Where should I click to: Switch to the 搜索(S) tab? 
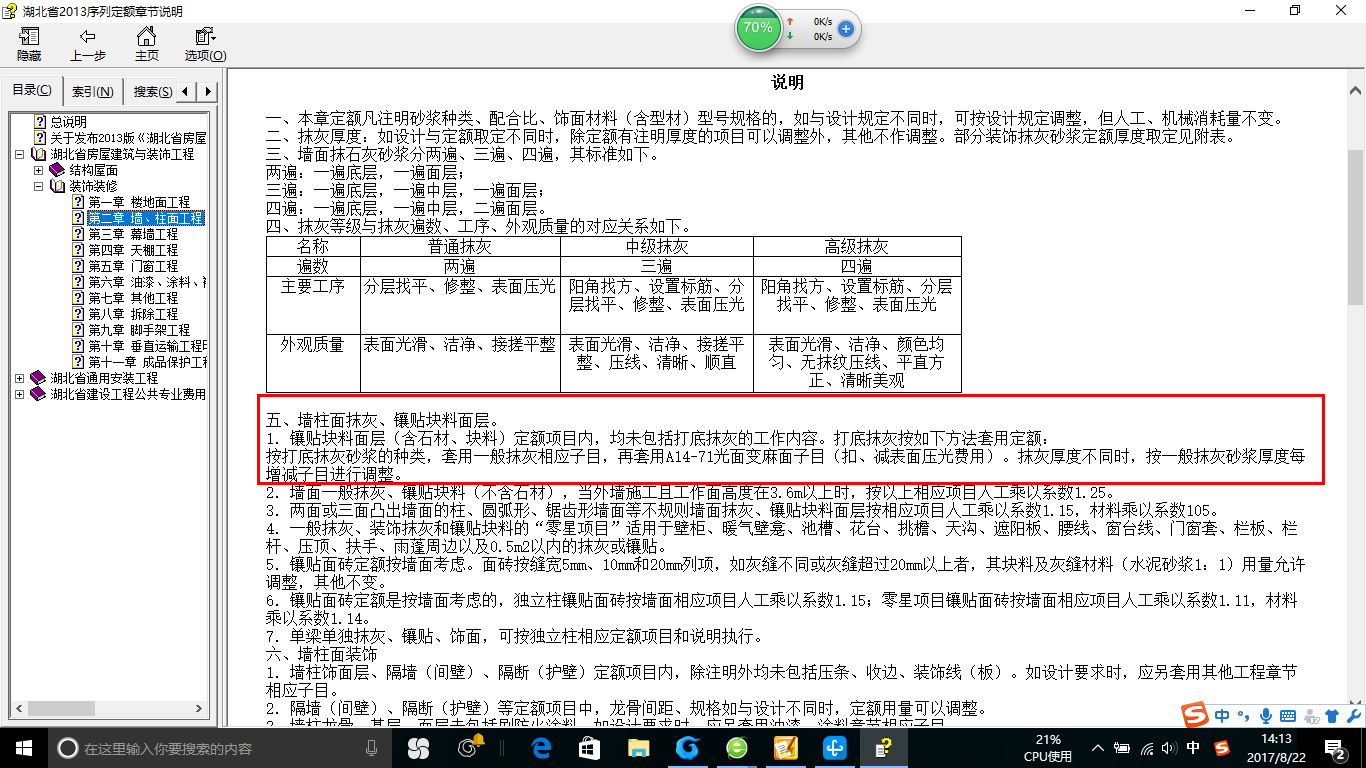151,91
